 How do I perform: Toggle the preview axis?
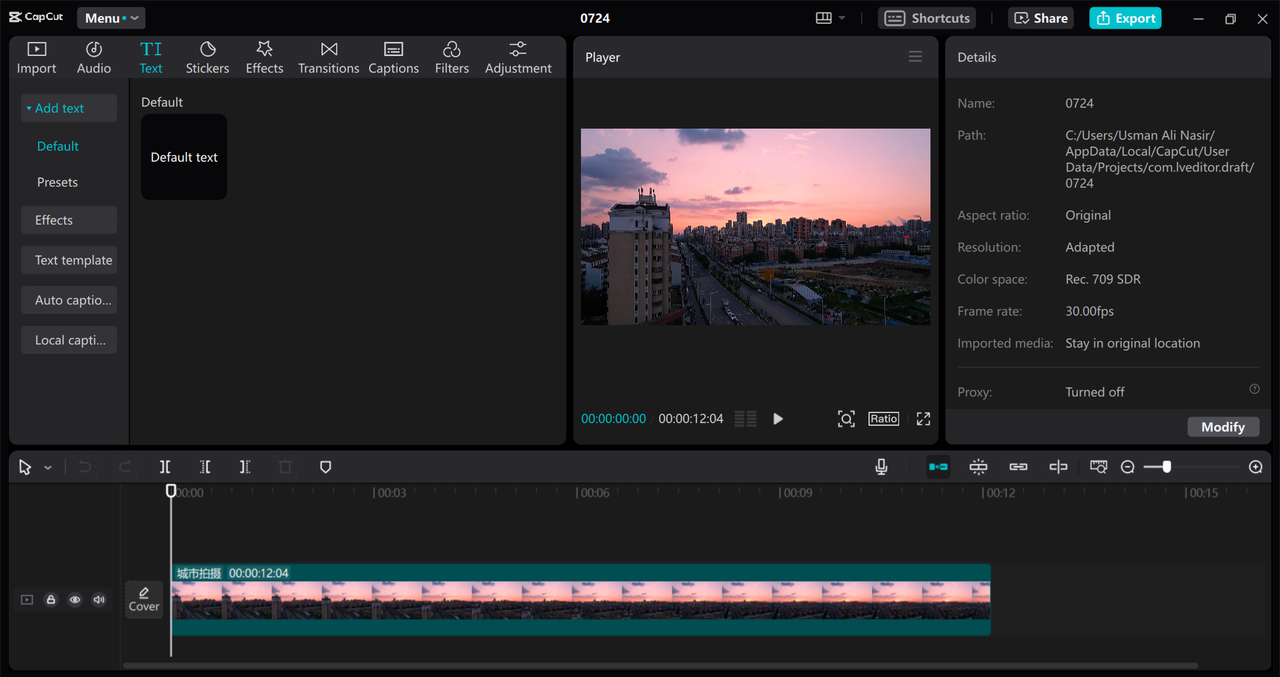point(1058,467)
